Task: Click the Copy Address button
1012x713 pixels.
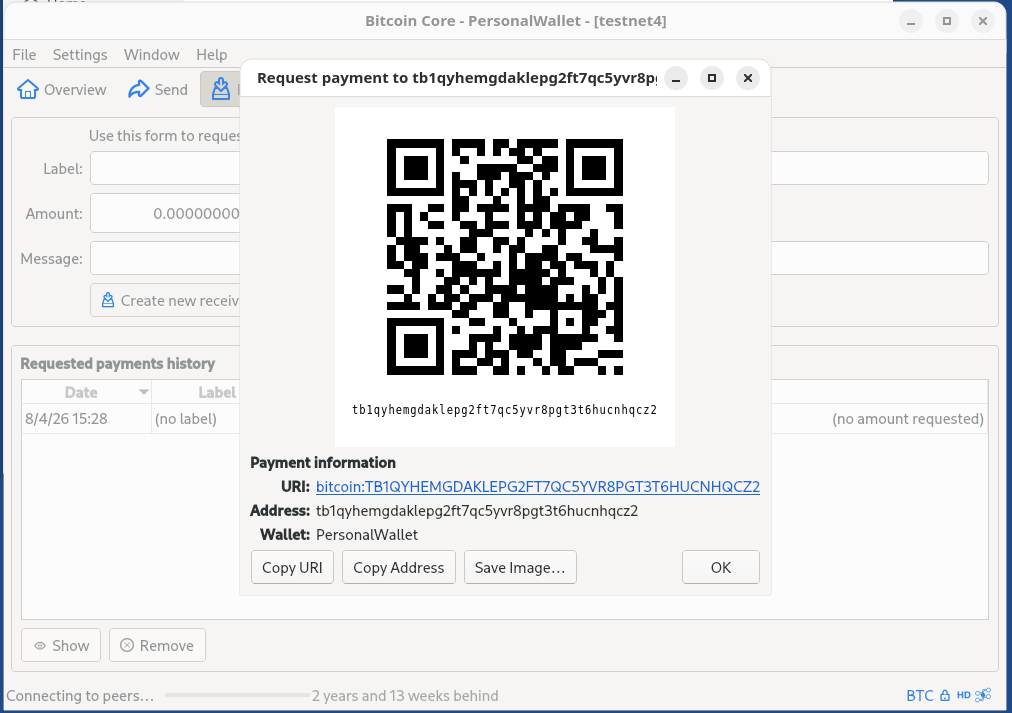Action: point(399,567)
